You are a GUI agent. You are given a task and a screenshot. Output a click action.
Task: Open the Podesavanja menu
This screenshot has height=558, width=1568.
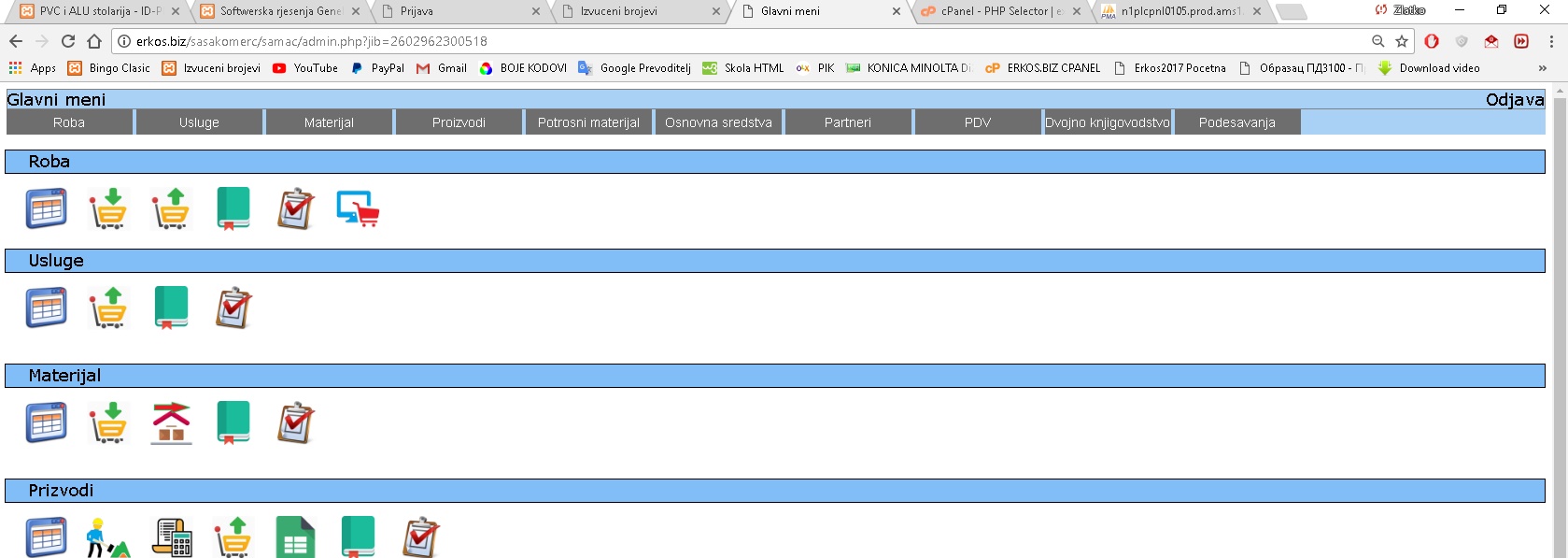click(x=1236, y=122)
